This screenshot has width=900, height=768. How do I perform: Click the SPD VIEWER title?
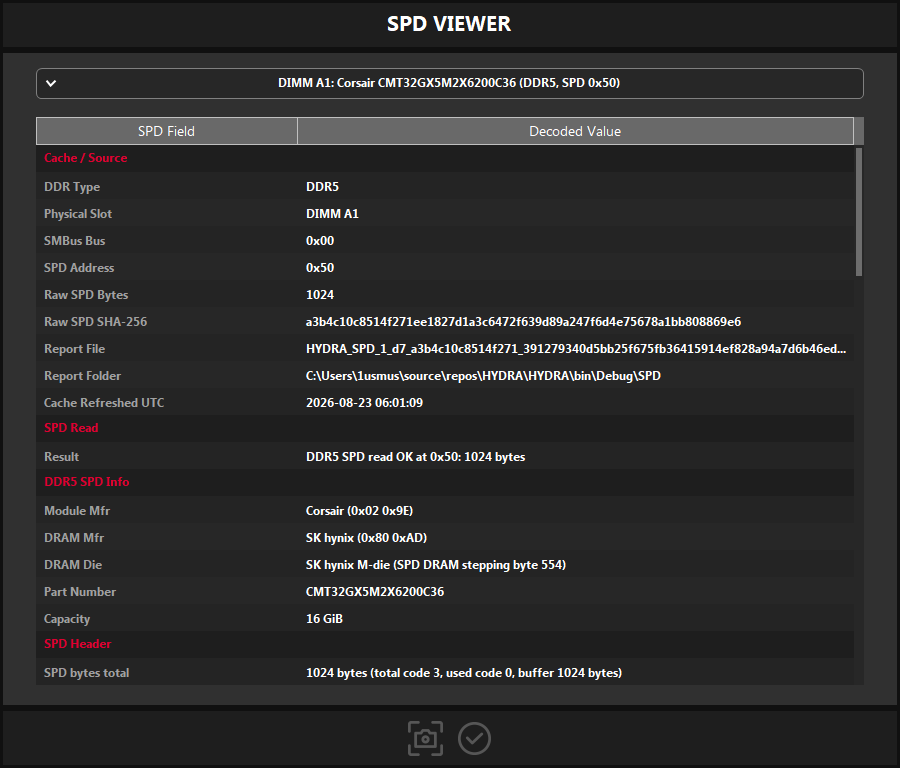coord(449,24)
